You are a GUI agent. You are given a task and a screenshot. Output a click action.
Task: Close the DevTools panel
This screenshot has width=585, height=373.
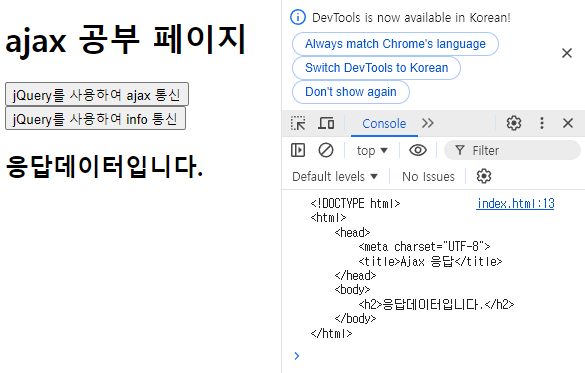pyautogui.click(x=568, y=123)
